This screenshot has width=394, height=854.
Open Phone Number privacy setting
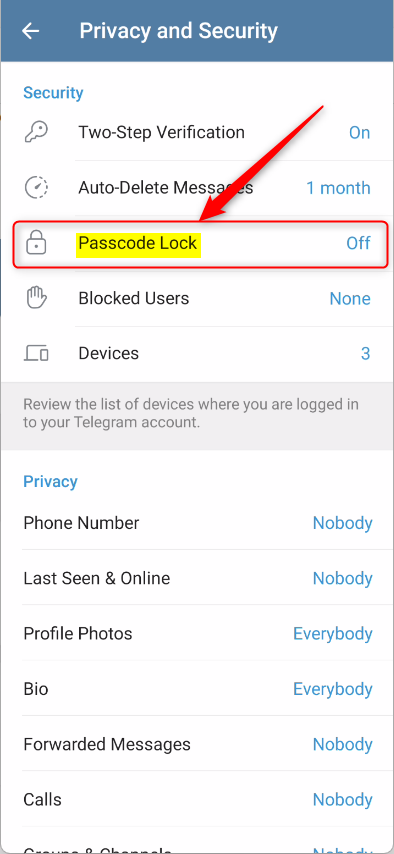(197, 523)
